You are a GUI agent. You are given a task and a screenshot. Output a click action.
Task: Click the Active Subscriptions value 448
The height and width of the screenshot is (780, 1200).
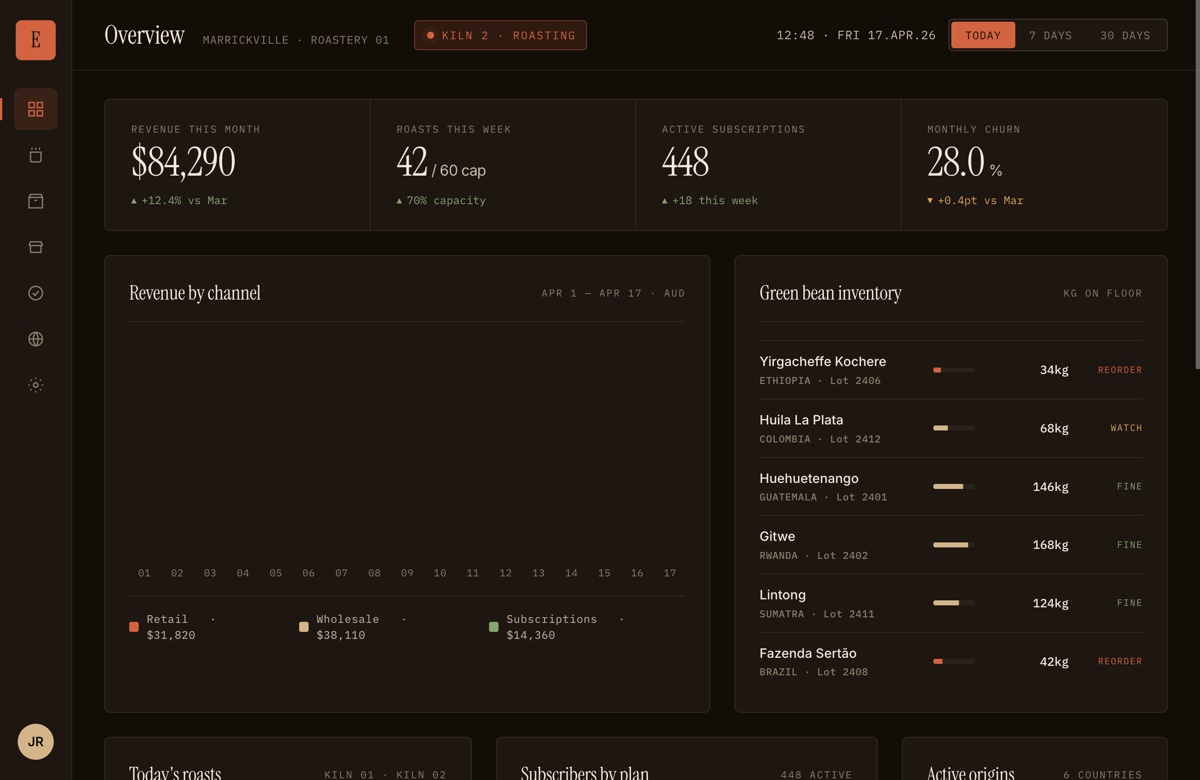[x=685, y=161]
